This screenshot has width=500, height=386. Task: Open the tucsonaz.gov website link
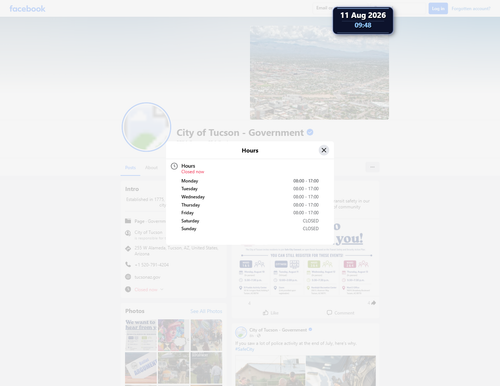[147, 277]
